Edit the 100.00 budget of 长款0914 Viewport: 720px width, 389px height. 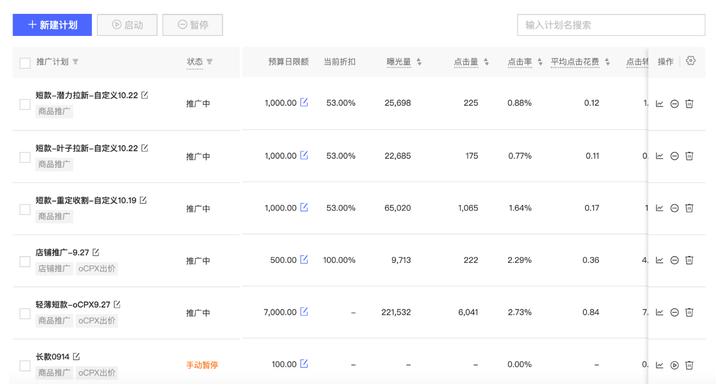(304, 363)
